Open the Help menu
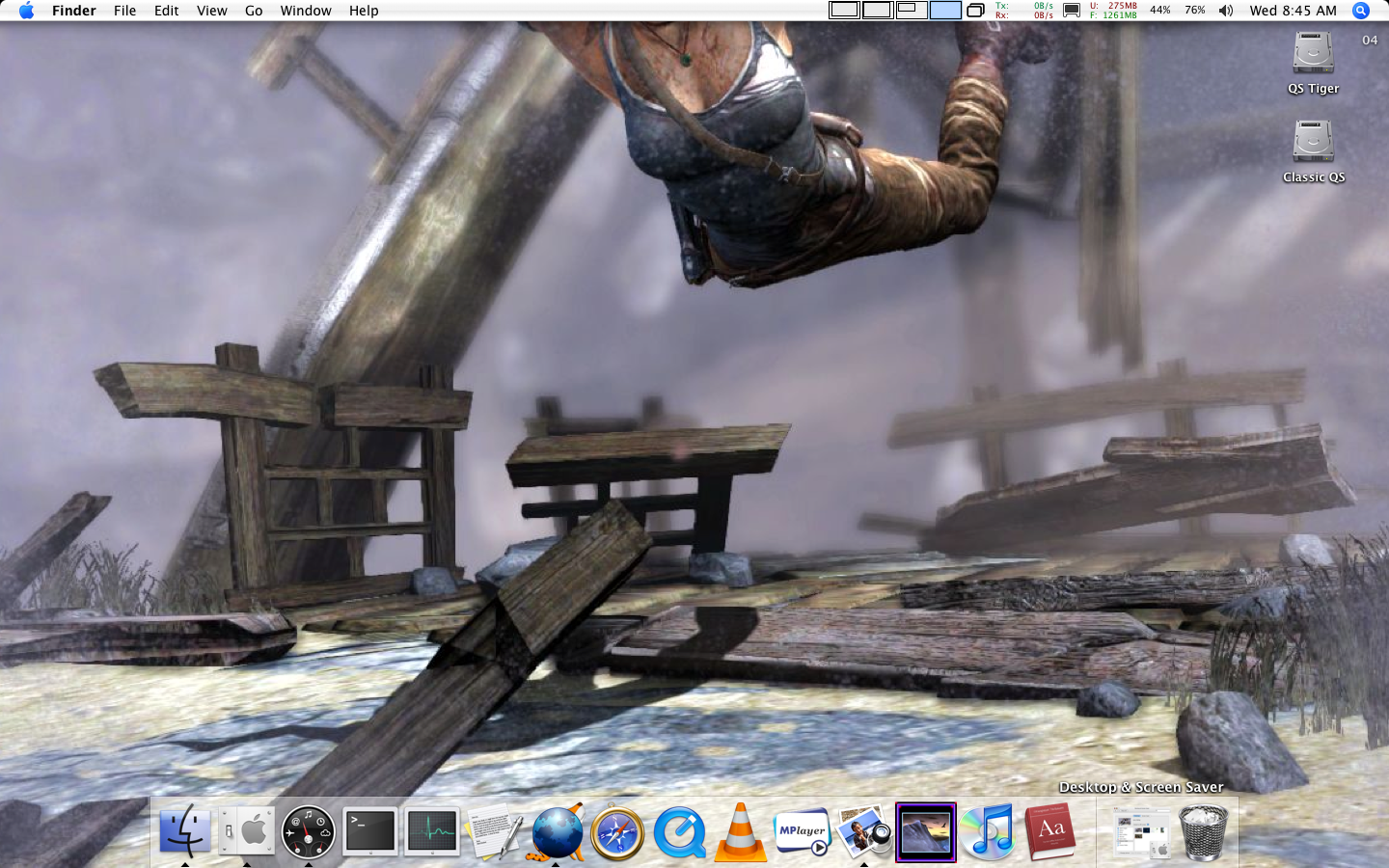The height and width of the screenshot is (868, 1389). tap(364, 11)
